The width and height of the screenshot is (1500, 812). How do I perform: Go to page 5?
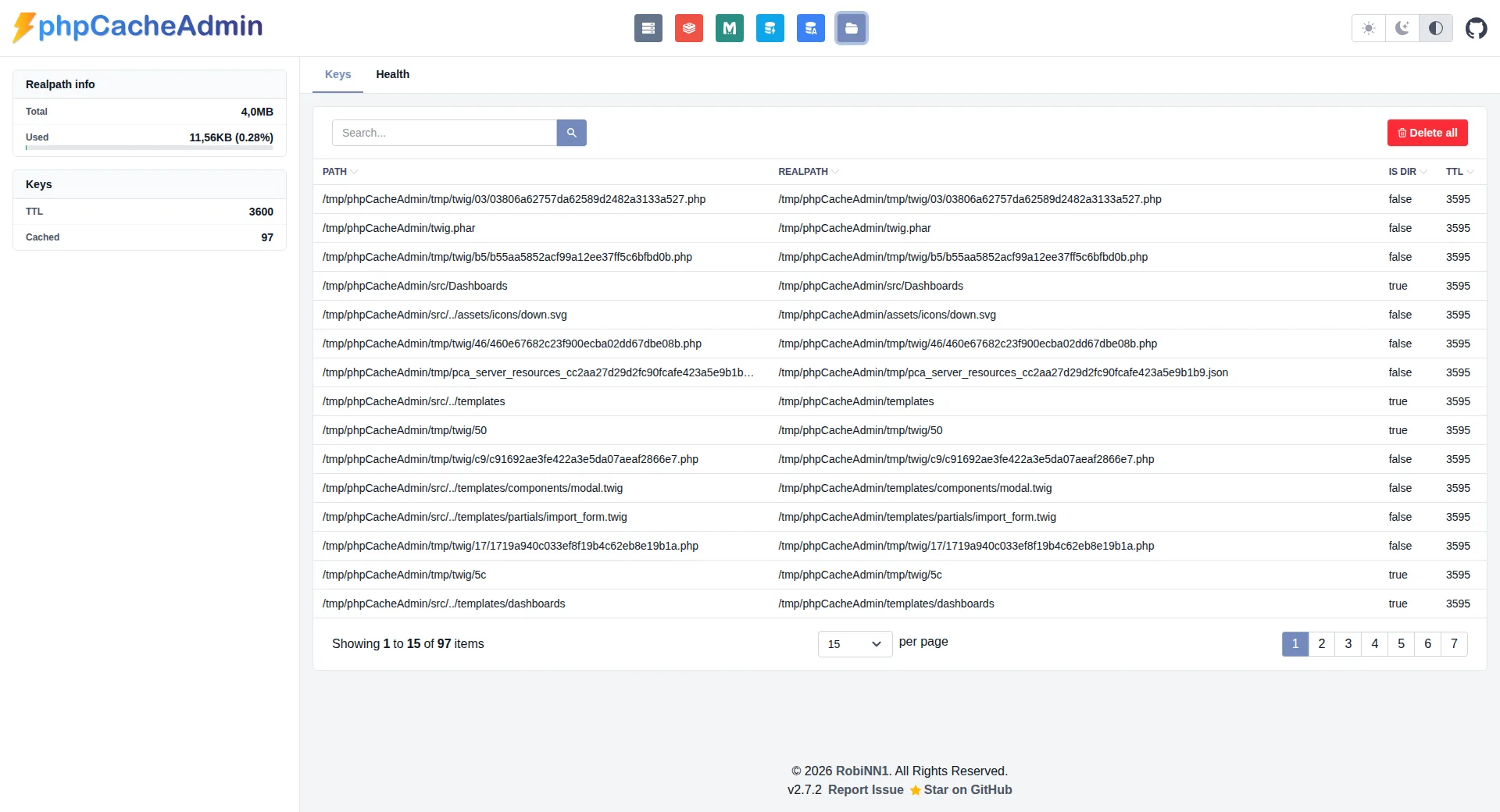pos(1402,644)
